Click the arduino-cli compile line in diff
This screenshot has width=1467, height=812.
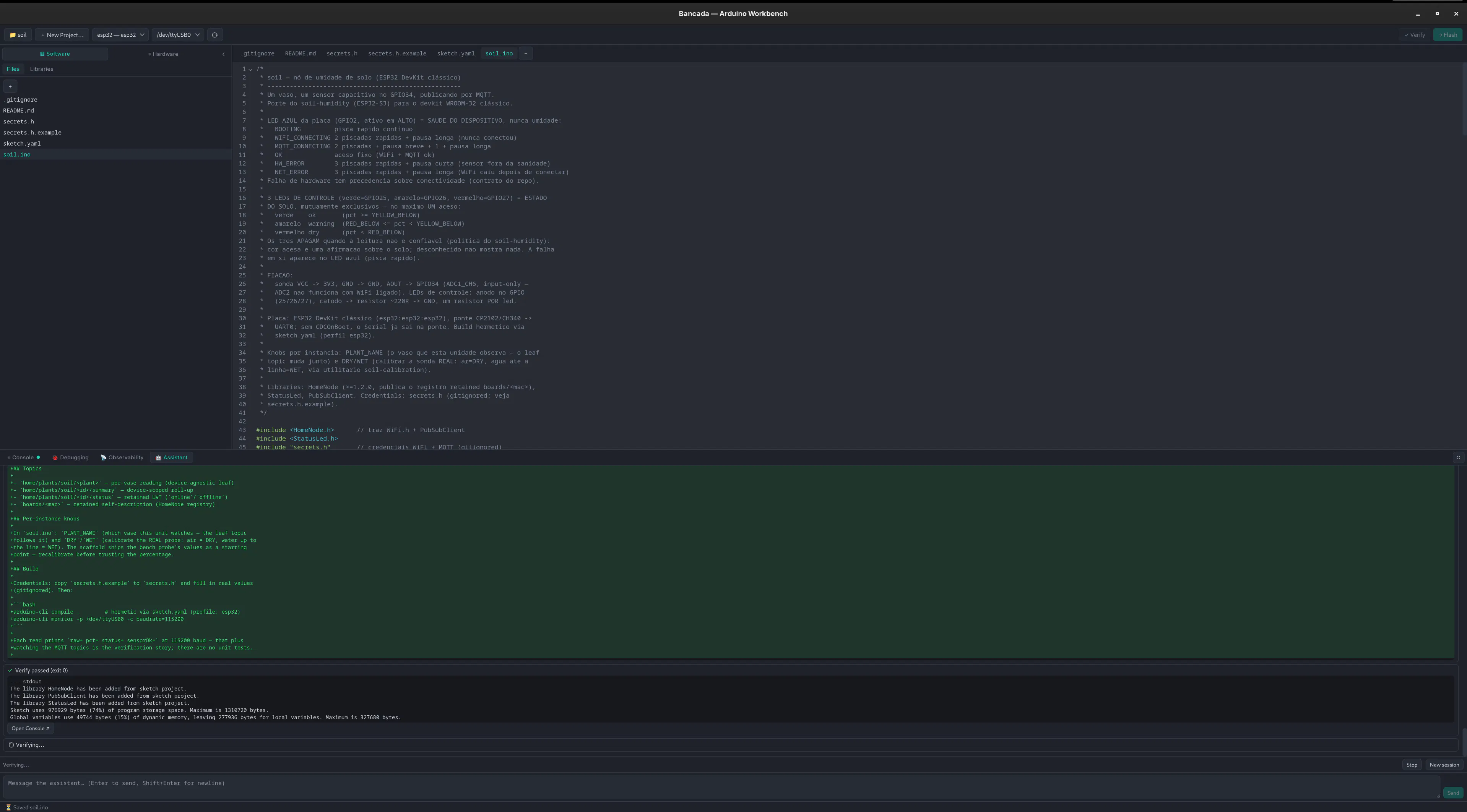tap(125, 612)
